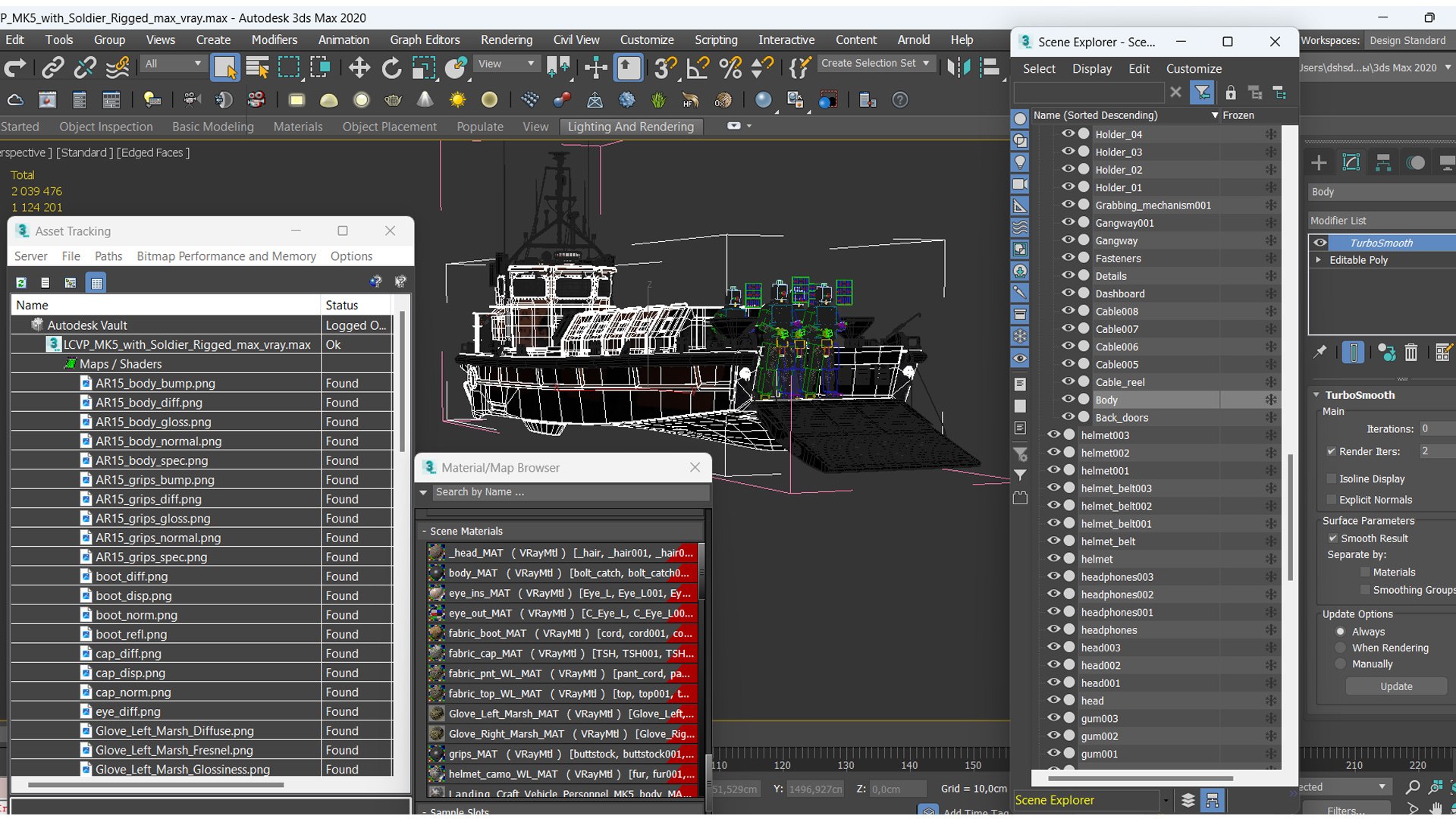This screenshot has width=1456, height=819.
Task: Click the Update button in TurboSmooth
Action: 1396,686
